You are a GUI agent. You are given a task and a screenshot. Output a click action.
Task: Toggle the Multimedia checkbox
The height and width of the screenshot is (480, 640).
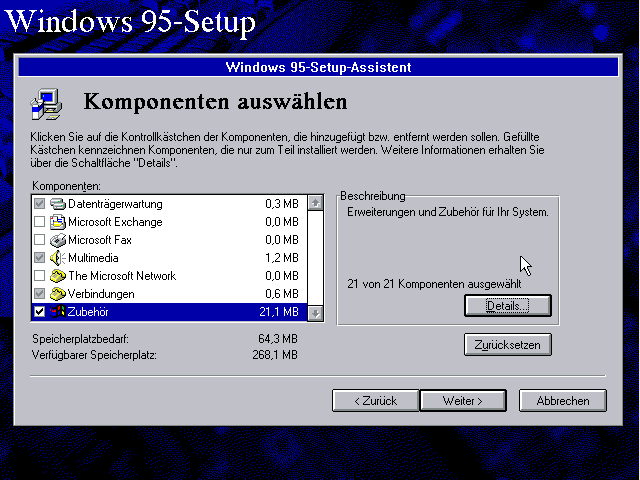(x=39, y=257)
